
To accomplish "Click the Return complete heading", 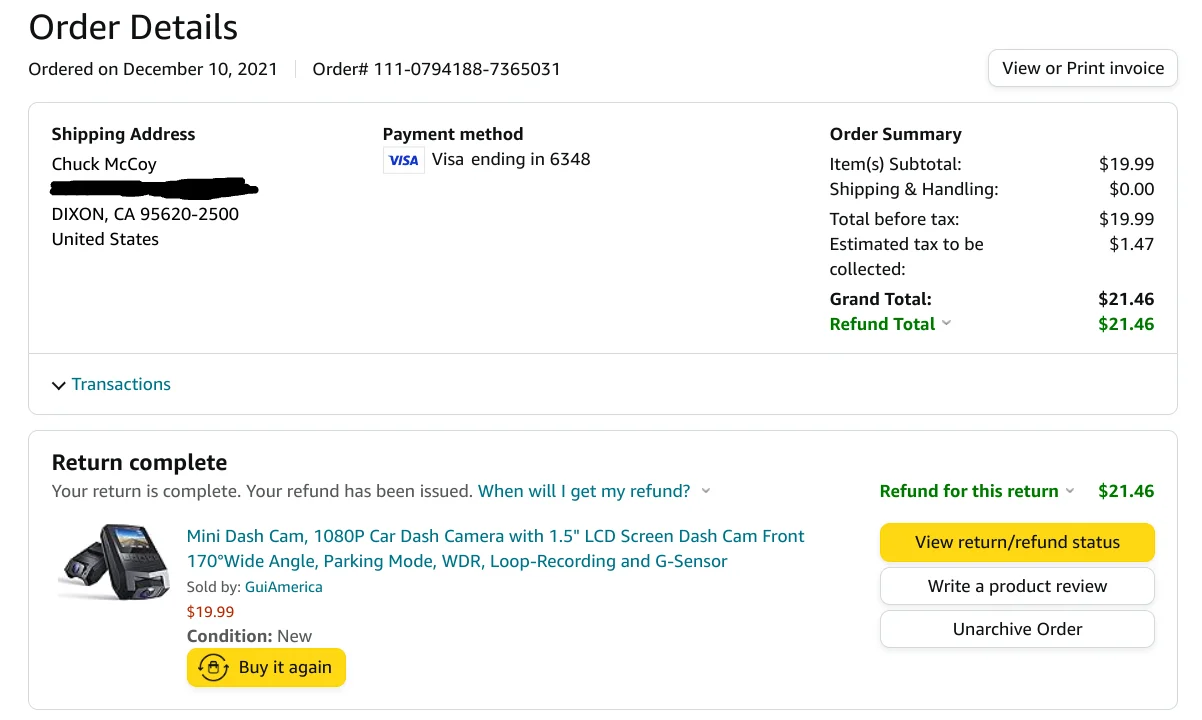I will pos(140,462).
